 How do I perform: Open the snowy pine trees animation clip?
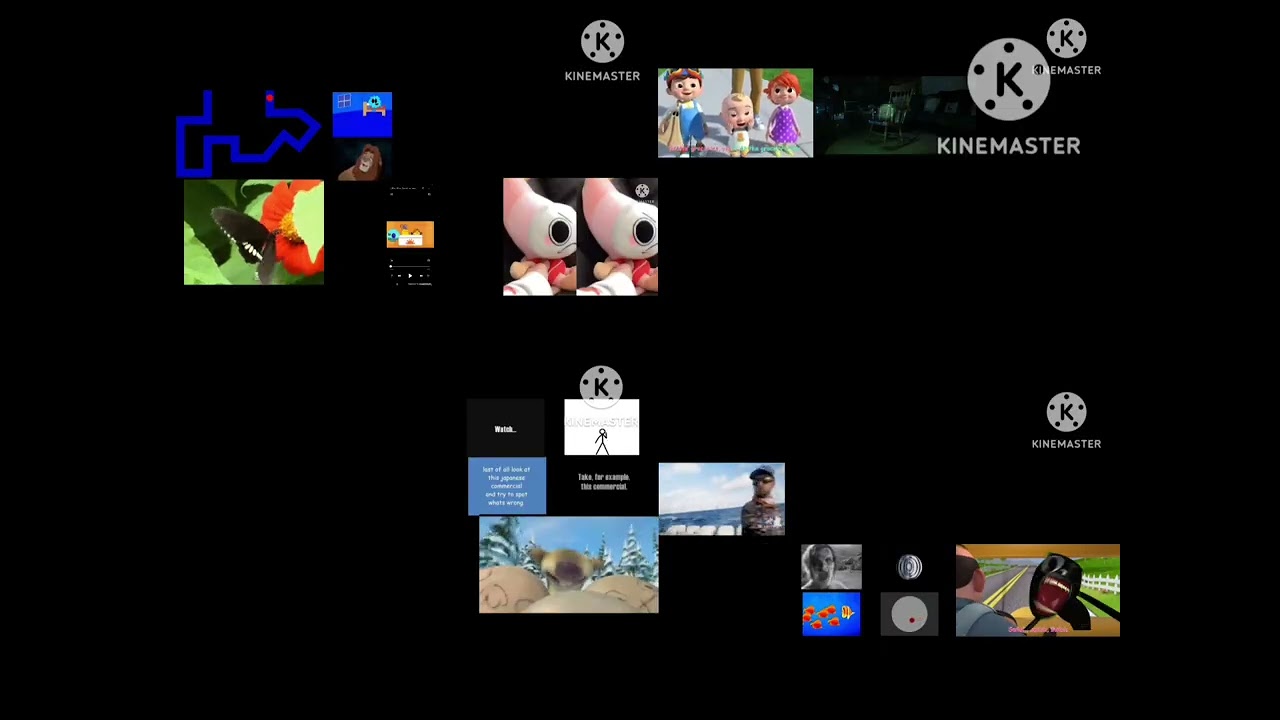point(568,564)
